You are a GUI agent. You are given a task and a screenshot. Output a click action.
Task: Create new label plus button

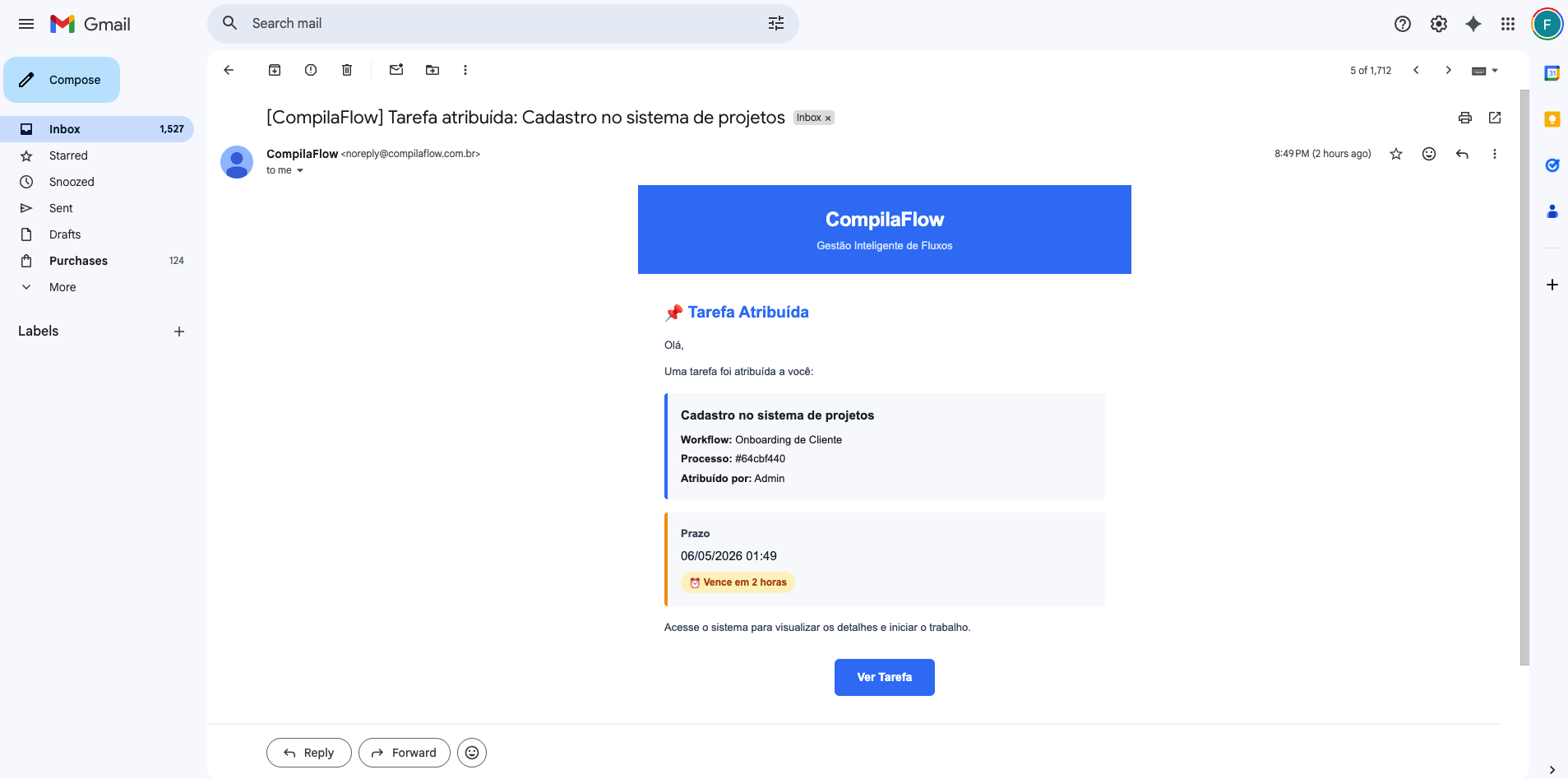point(179,332)
